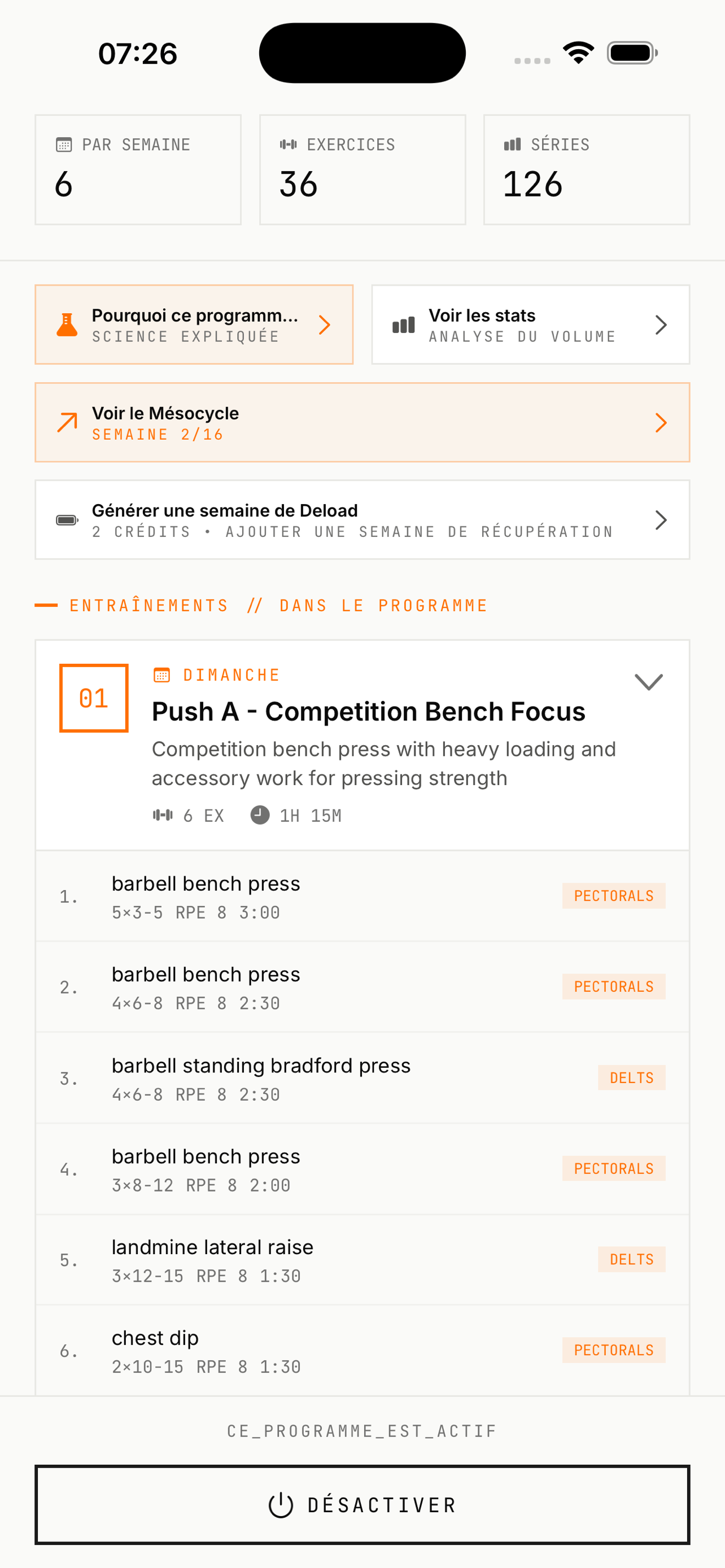The image size is (725, 1568).
Task: Select the DELTS tag on landmine lateral raise
Action: click(x=632, y=1259)
